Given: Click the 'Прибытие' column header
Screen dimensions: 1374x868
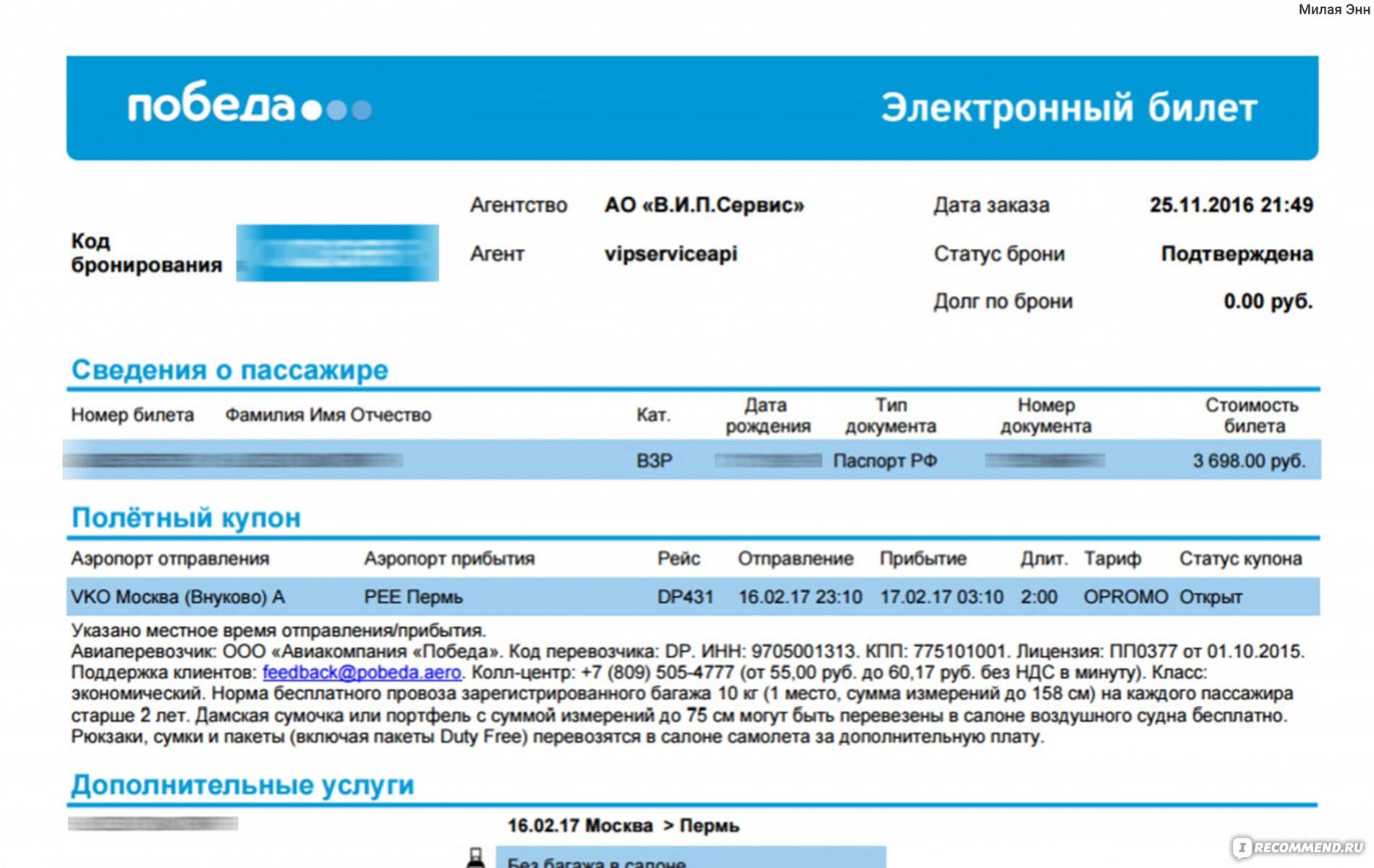Looking at the screenshot, I should pos(923,559).
